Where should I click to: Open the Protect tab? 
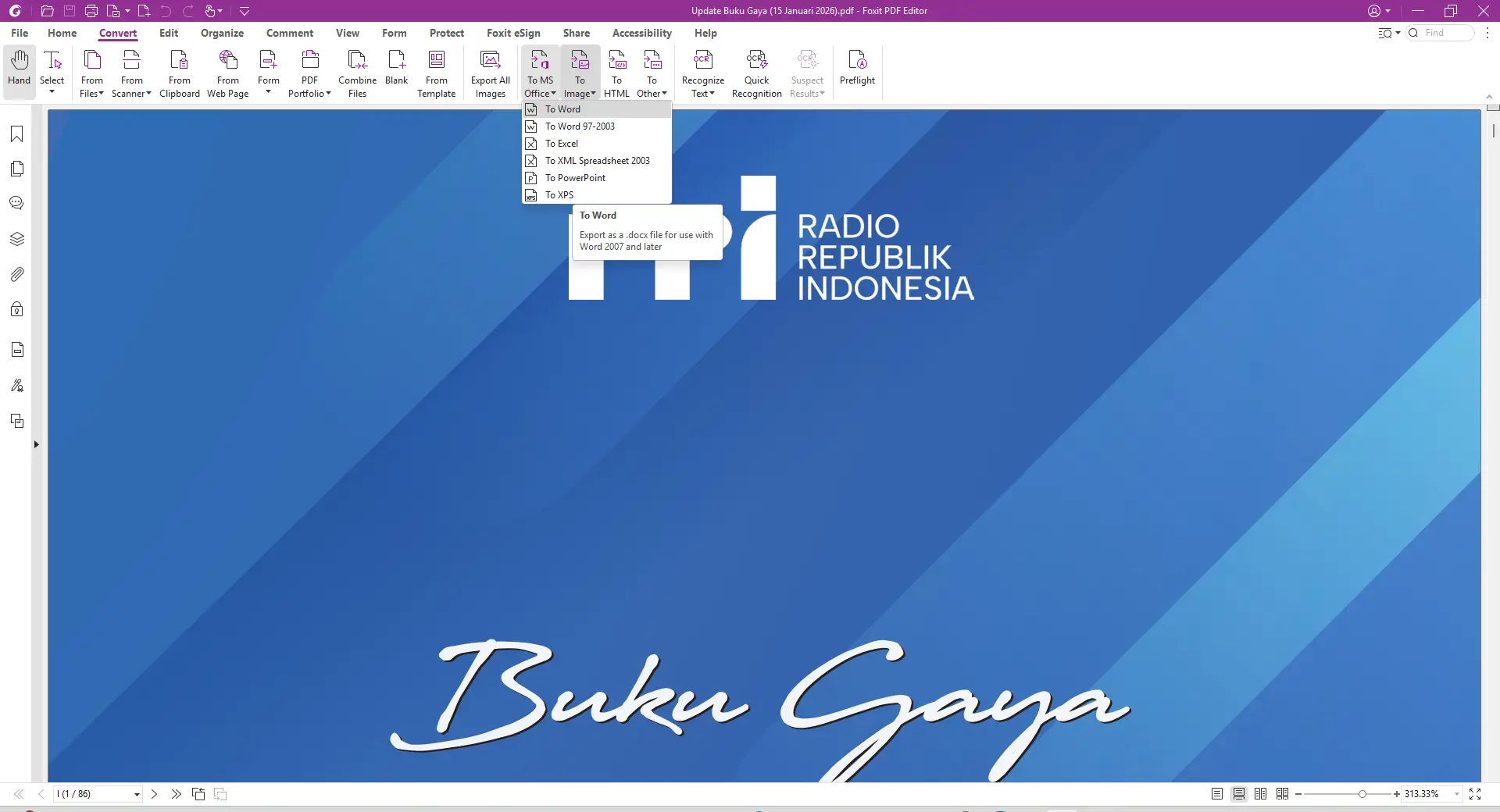pyautogui.click(x=447, y=33)
